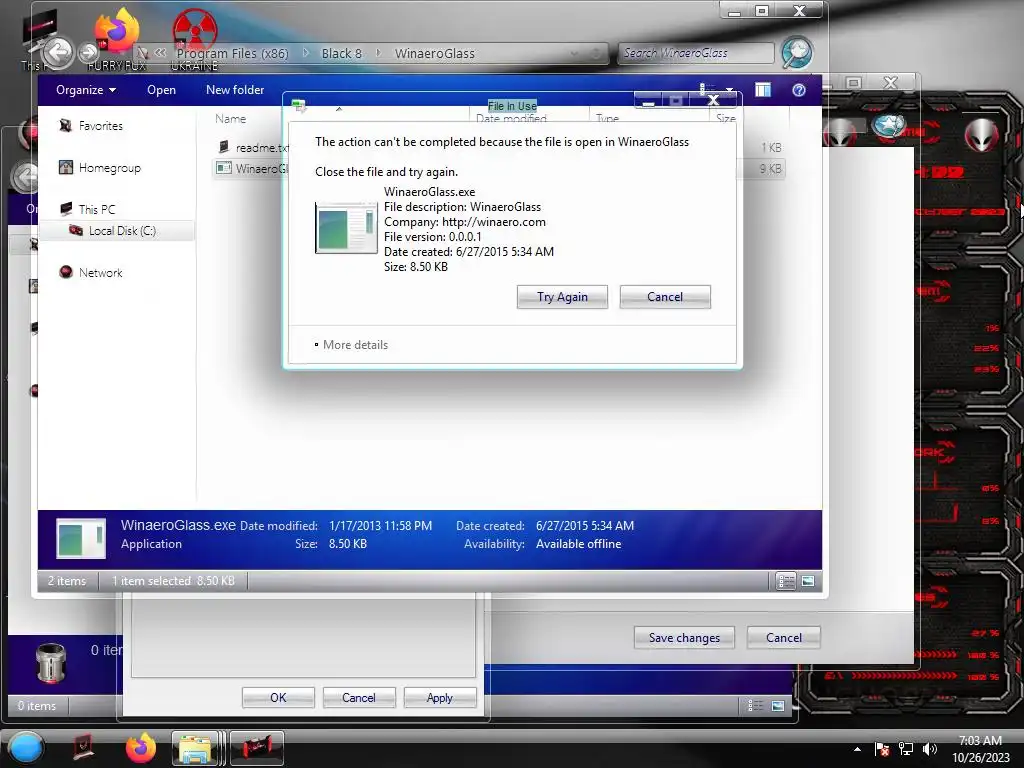
Task: Click alien head icon on gadget panel
Action: 982,135
